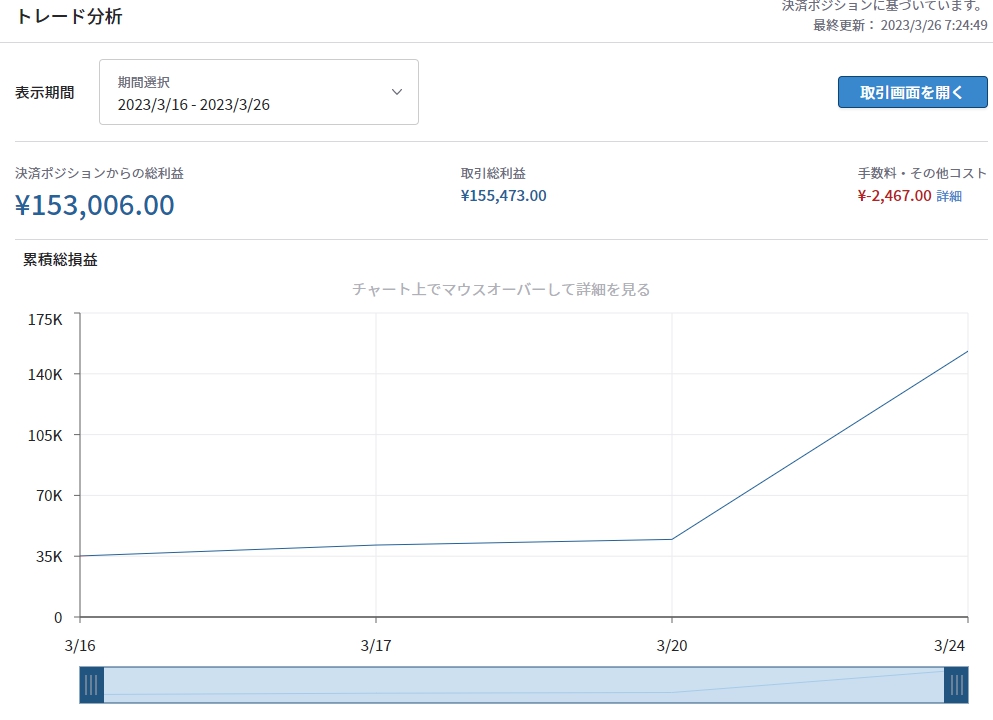Click the 175K y-axis label
The height and width of the screenshot is (720, 993).
point(45,320)
